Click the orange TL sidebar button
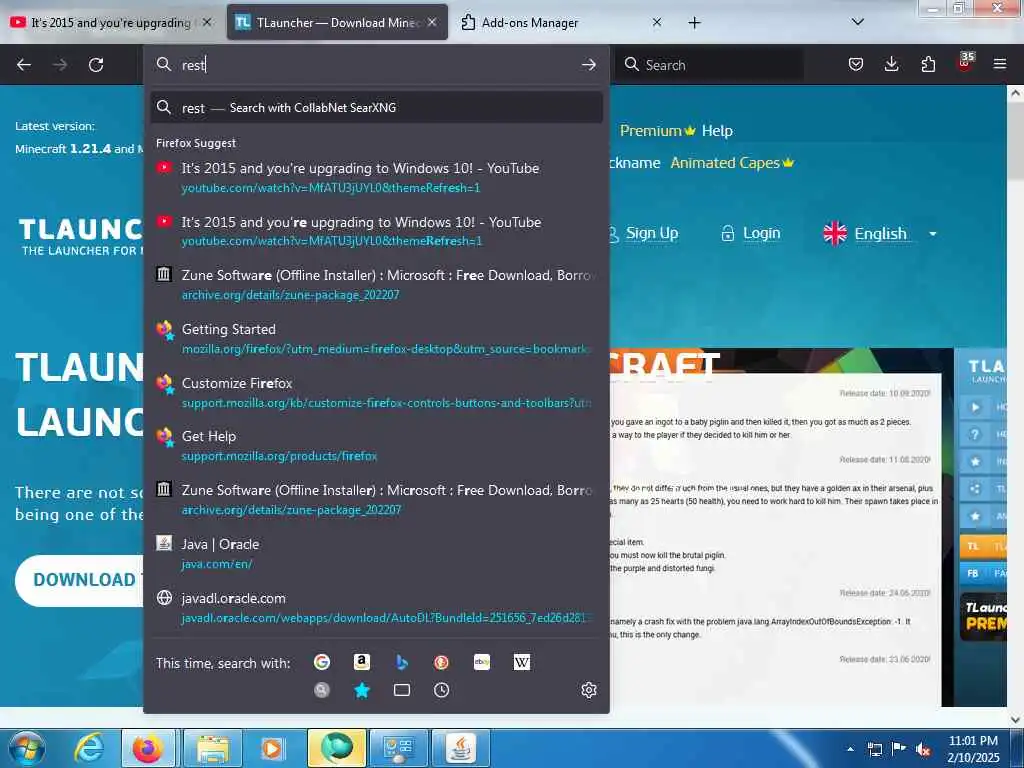The image size is (1024, 768). [982, 546]
